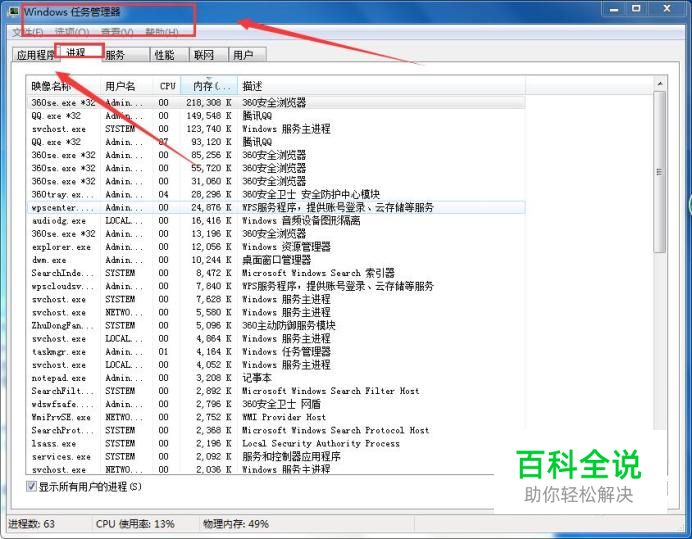Select svchost.exe row using 5,580 K

click(276, 312)
